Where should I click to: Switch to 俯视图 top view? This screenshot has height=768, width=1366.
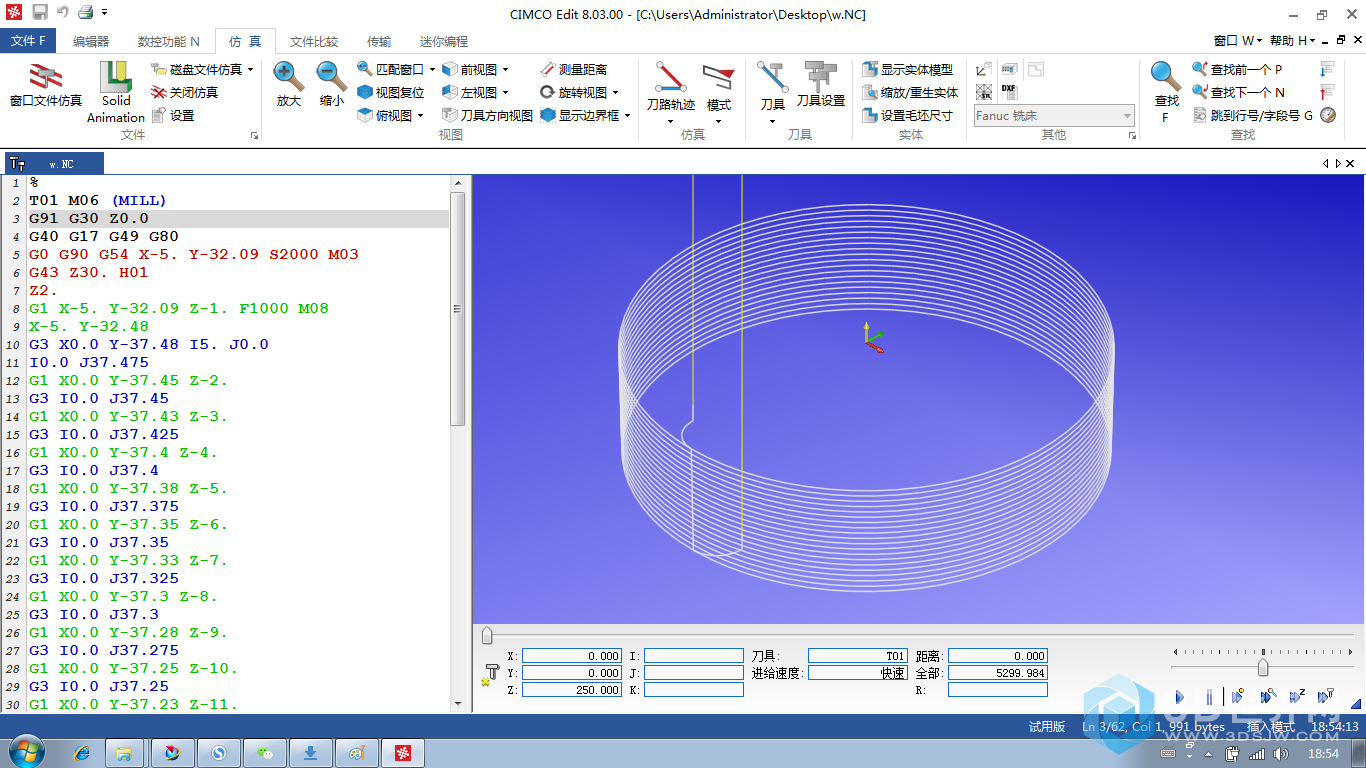(384, 115)
